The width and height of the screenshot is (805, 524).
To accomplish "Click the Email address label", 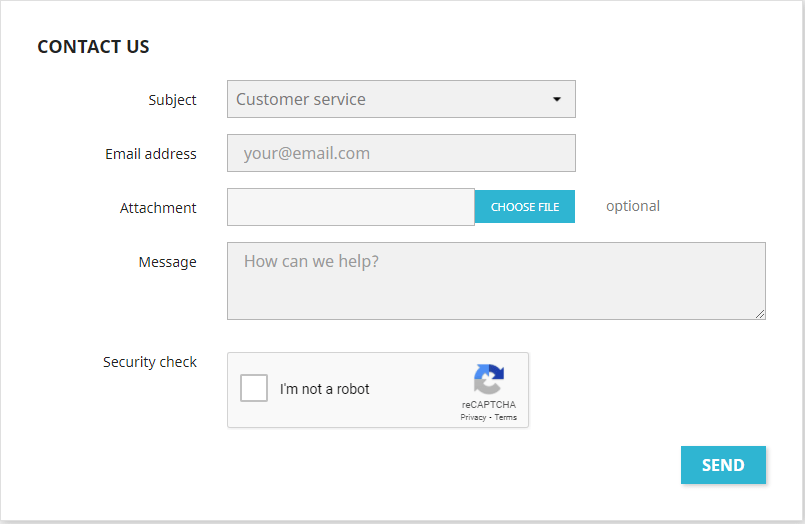I will point(151,154).
